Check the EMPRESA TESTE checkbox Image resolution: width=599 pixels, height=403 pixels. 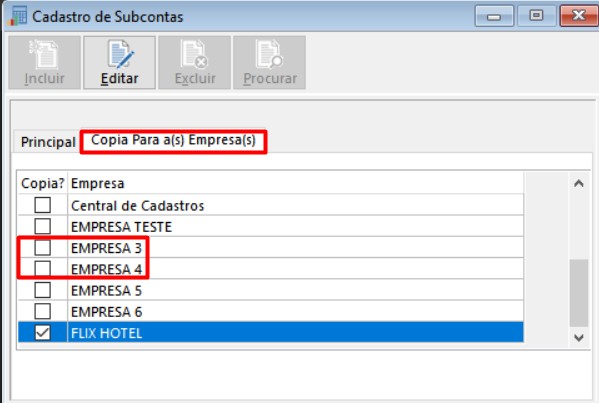coord(42,226)
